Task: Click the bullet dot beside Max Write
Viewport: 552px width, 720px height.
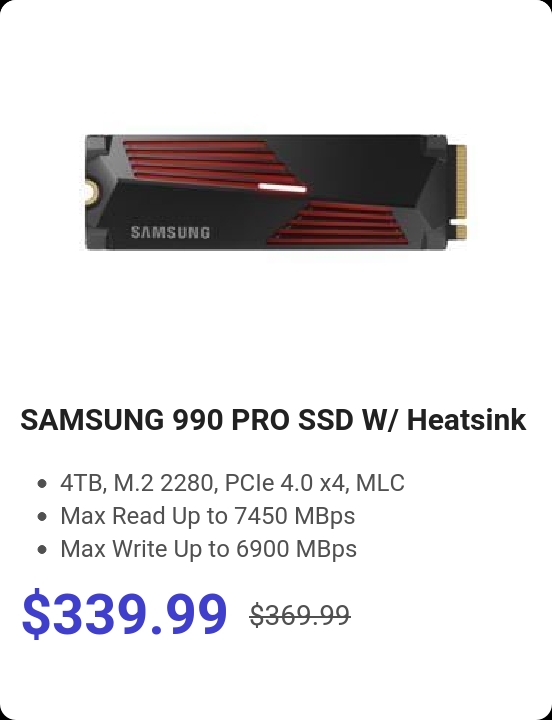Action: point(42,549)
